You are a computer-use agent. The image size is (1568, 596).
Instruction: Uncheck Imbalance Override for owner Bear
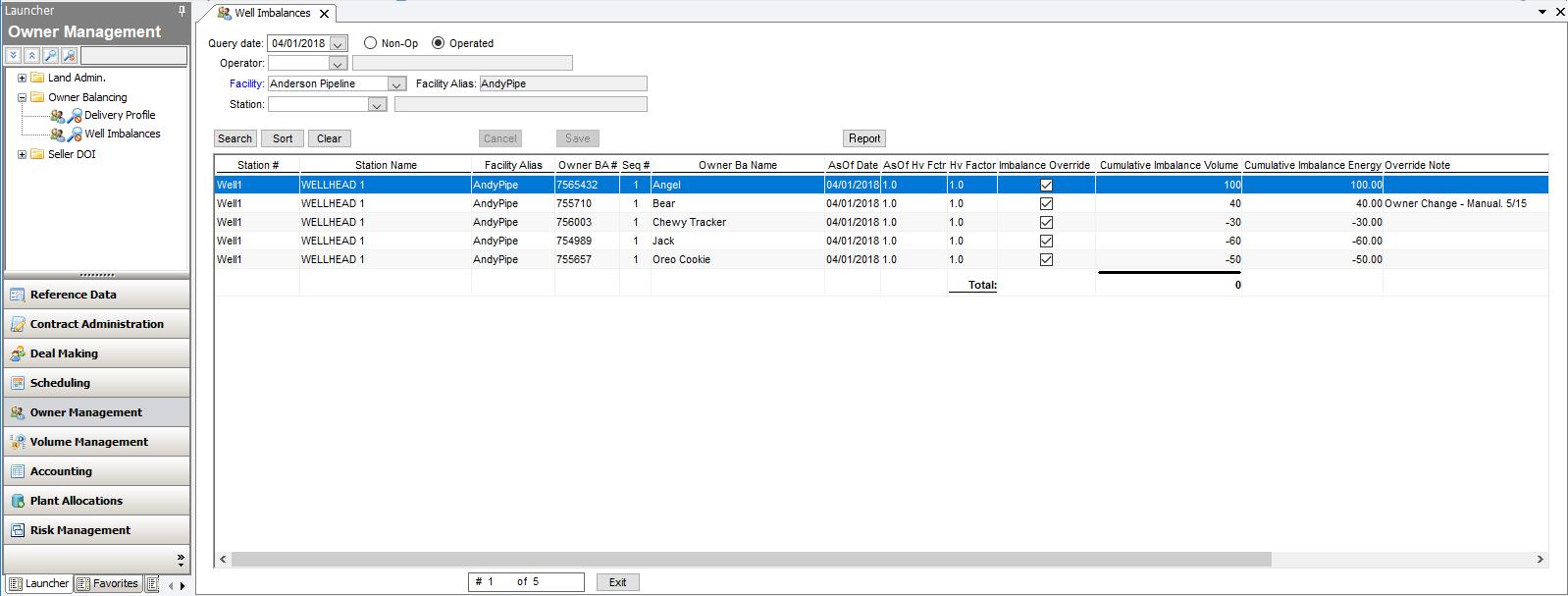[1046, 203]
